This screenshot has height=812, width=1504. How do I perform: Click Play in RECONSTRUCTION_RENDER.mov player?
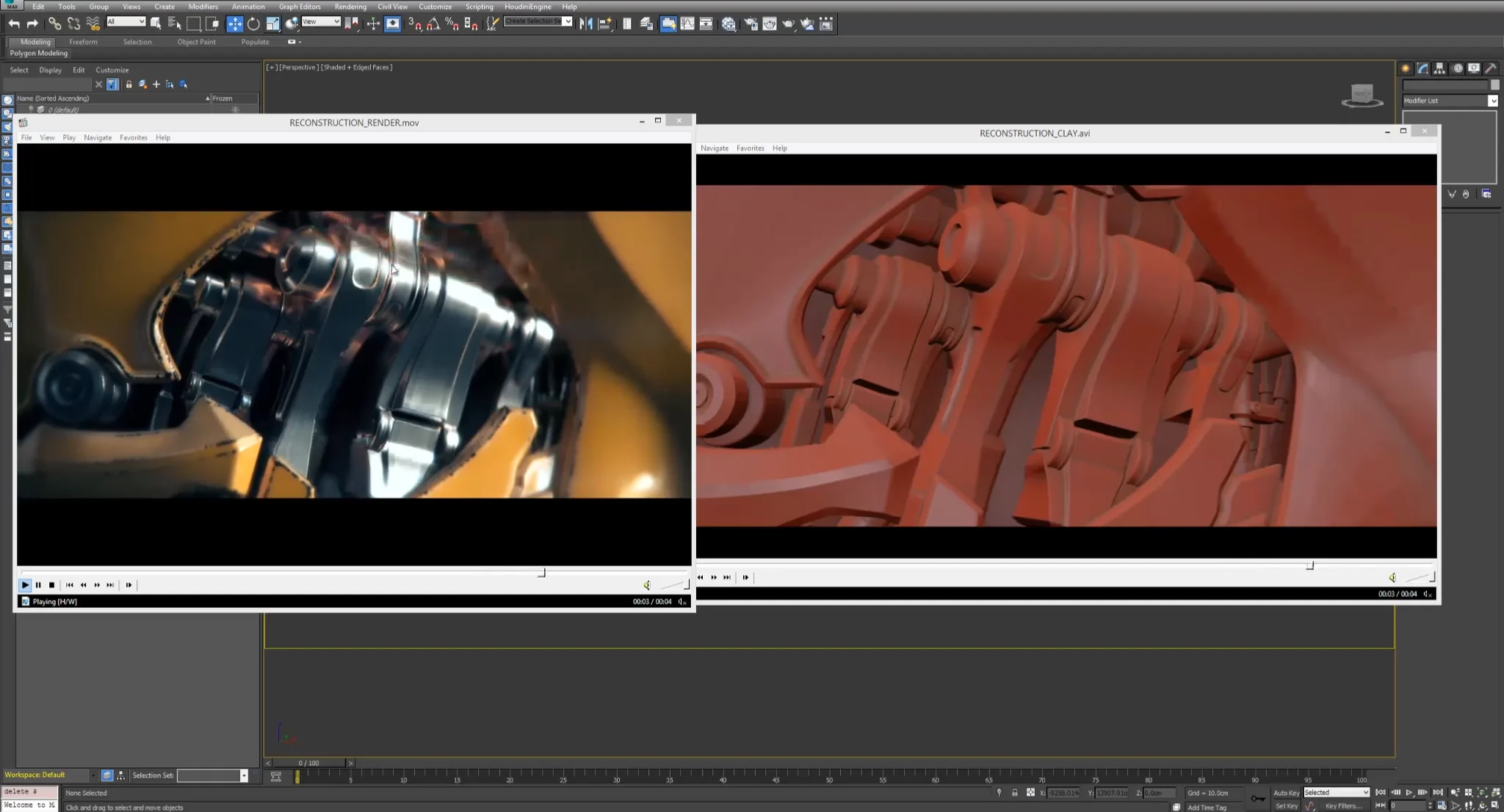25,585
